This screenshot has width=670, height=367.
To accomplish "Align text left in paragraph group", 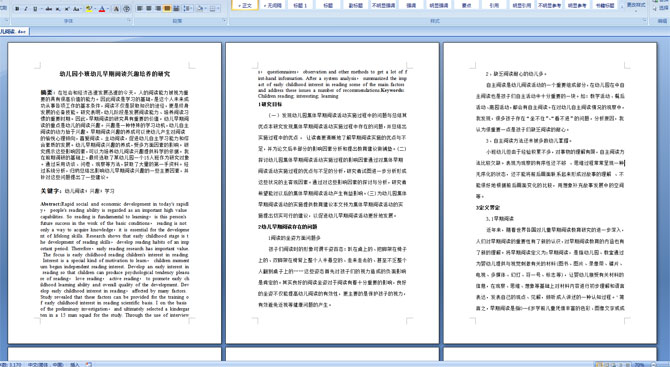I will point(140,9).
